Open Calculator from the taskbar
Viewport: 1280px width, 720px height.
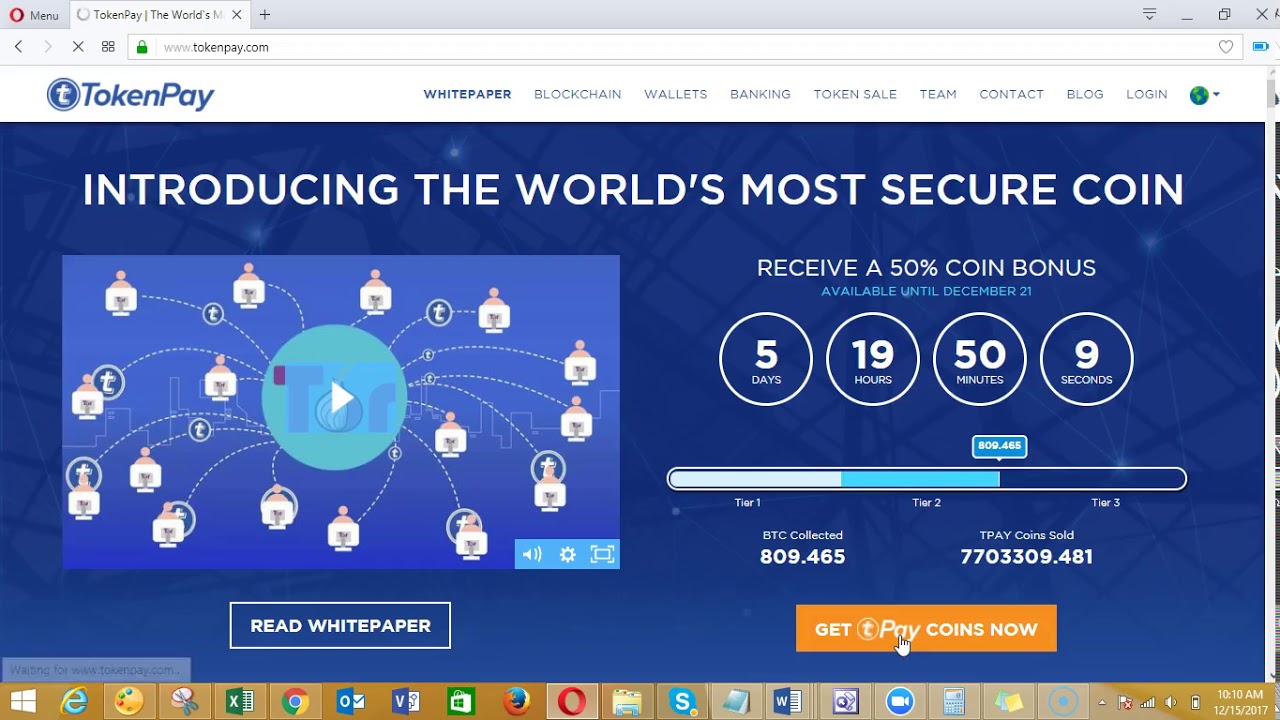954,702
